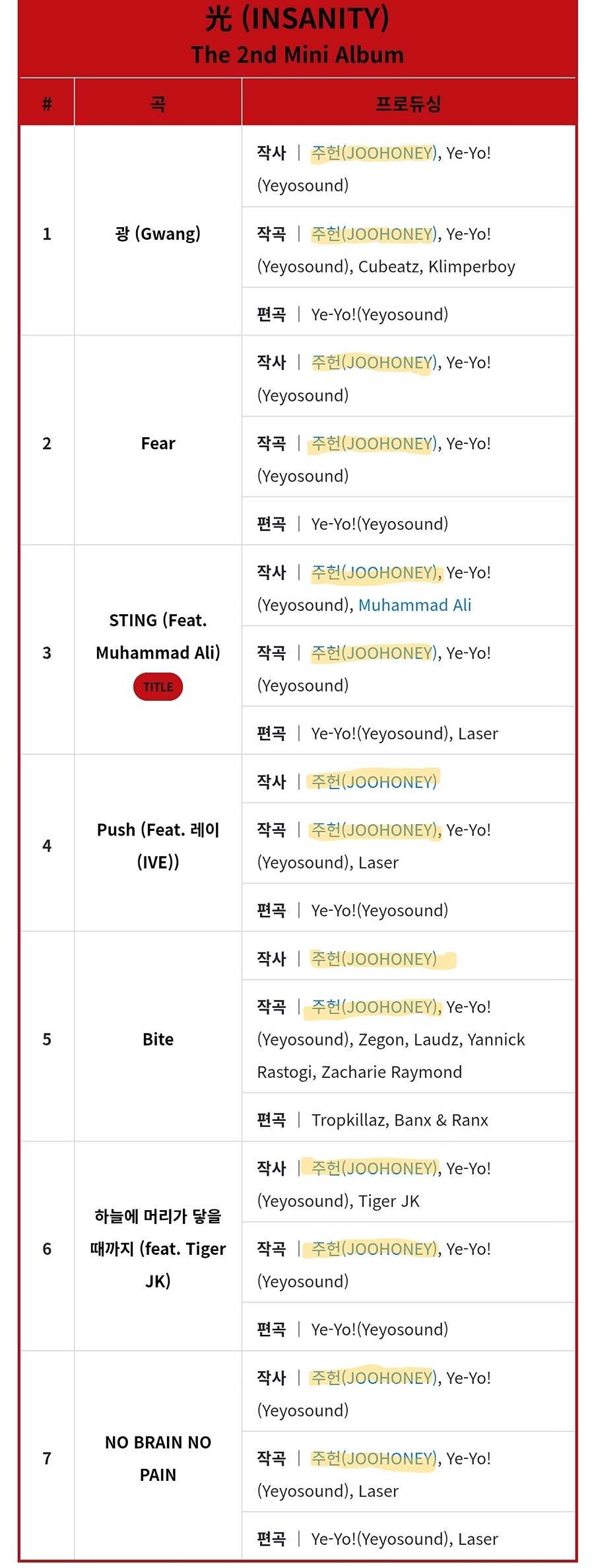
Task: Select 주헌(JOOHONEY) in Push 작사 row
Action: [x=374, y=782]
